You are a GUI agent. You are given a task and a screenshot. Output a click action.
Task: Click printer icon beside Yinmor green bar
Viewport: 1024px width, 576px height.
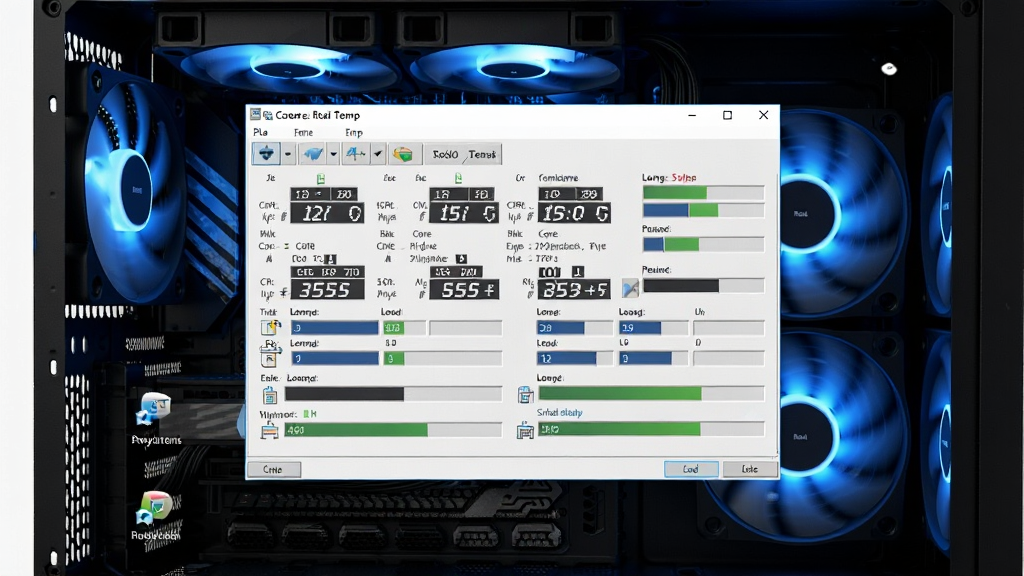pos(270,431)
